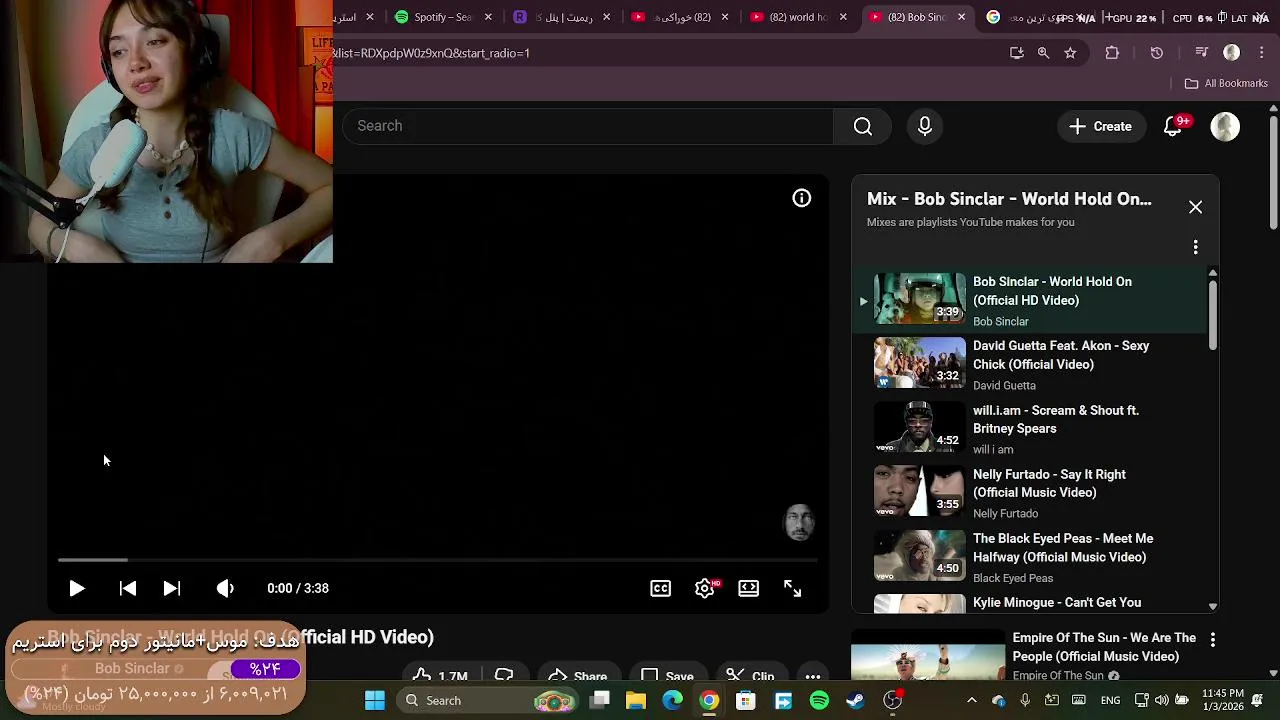The height and width of the screenshot is (720, 1280).
Task: Open Windows Start menu
Action: 375,701
